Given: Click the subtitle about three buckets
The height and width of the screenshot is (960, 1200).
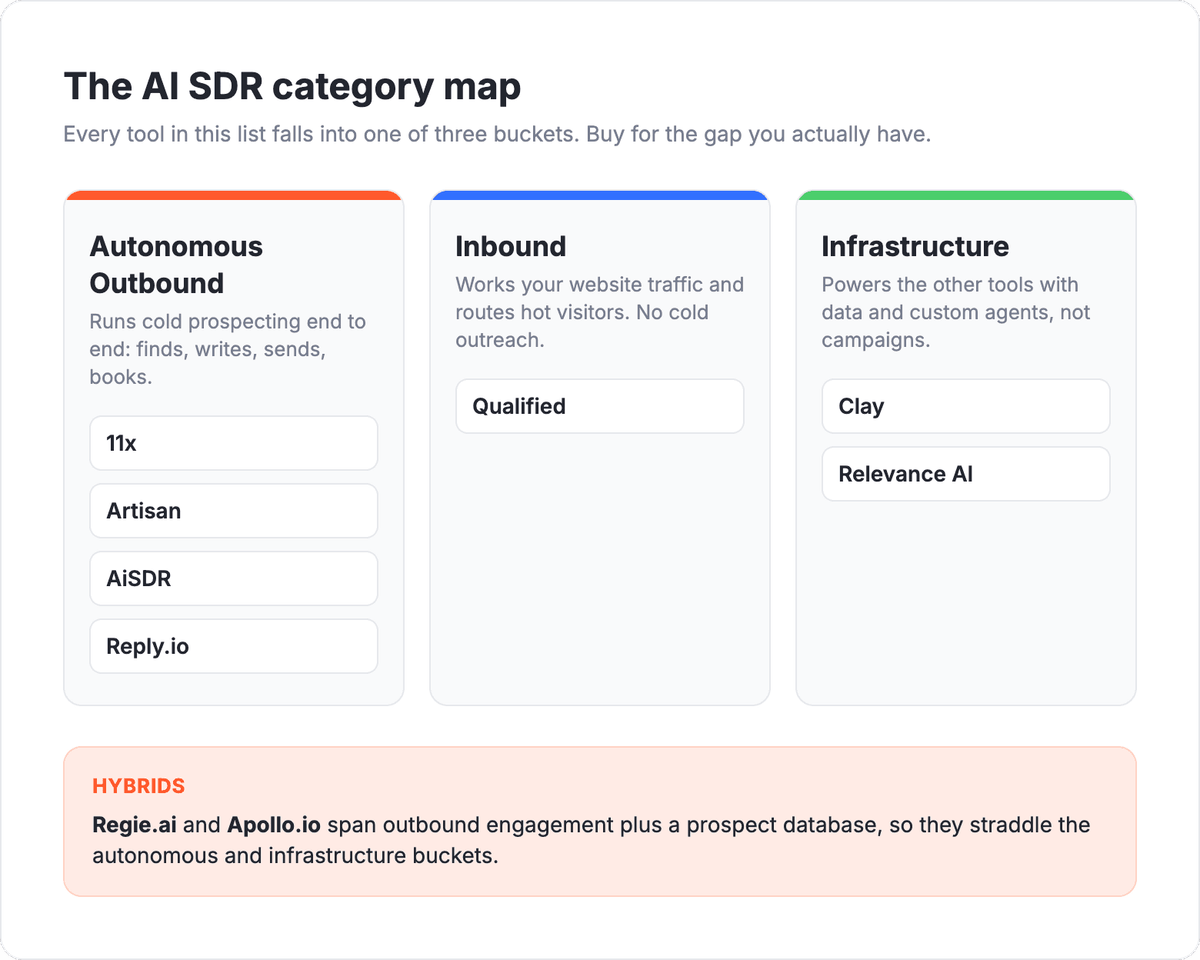Looking at the screenshot, I should 497,134.
